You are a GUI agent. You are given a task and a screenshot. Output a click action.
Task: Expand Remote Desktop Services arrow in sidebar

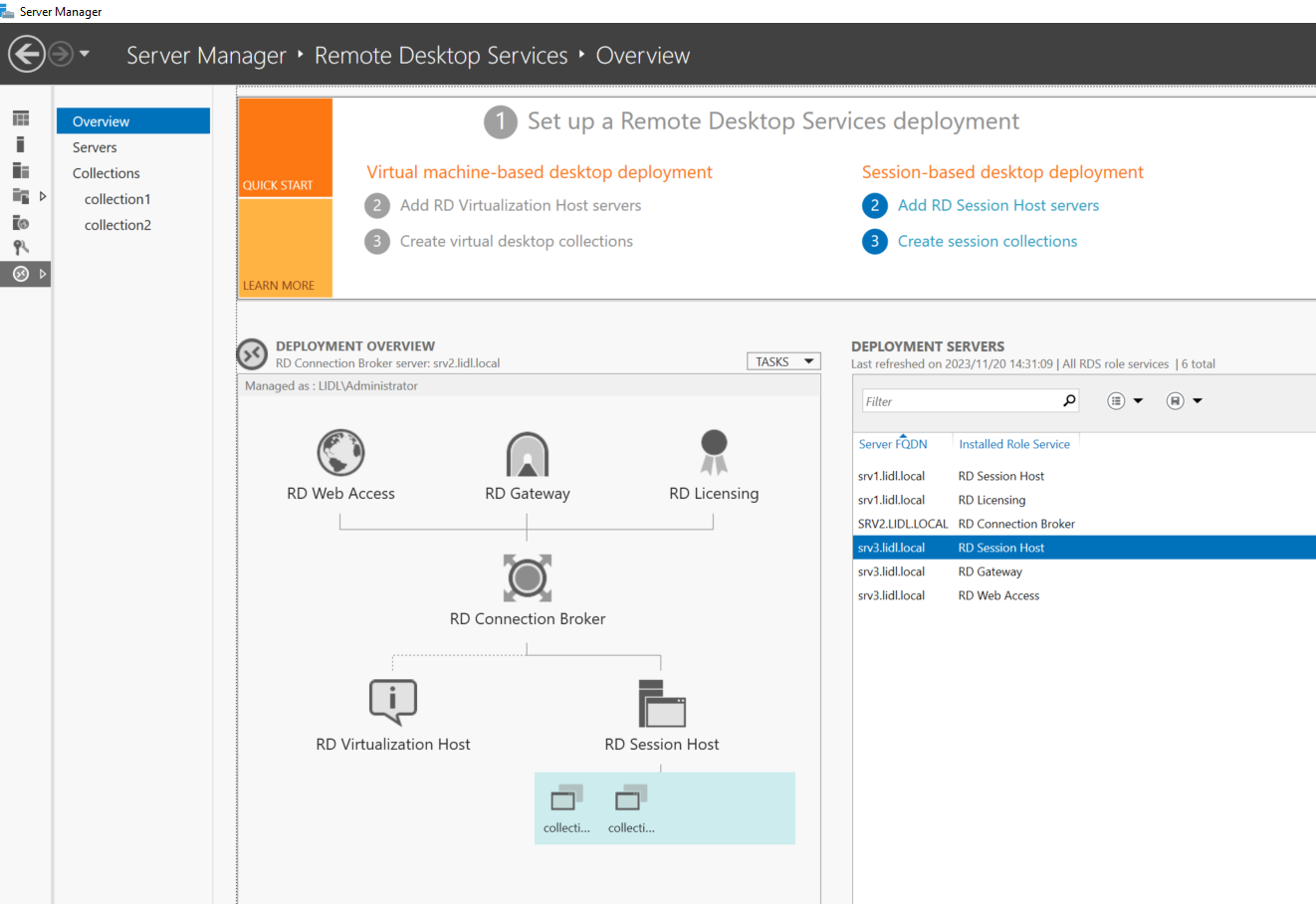pyautogui.click(x=43, y=274)
